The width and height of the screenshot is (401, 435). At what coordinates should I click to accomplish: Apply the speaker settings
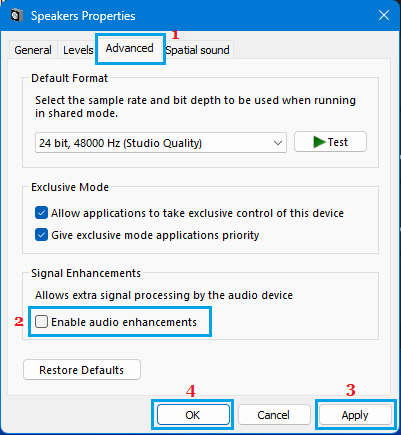pyautogui.click(x=355, y=415)
